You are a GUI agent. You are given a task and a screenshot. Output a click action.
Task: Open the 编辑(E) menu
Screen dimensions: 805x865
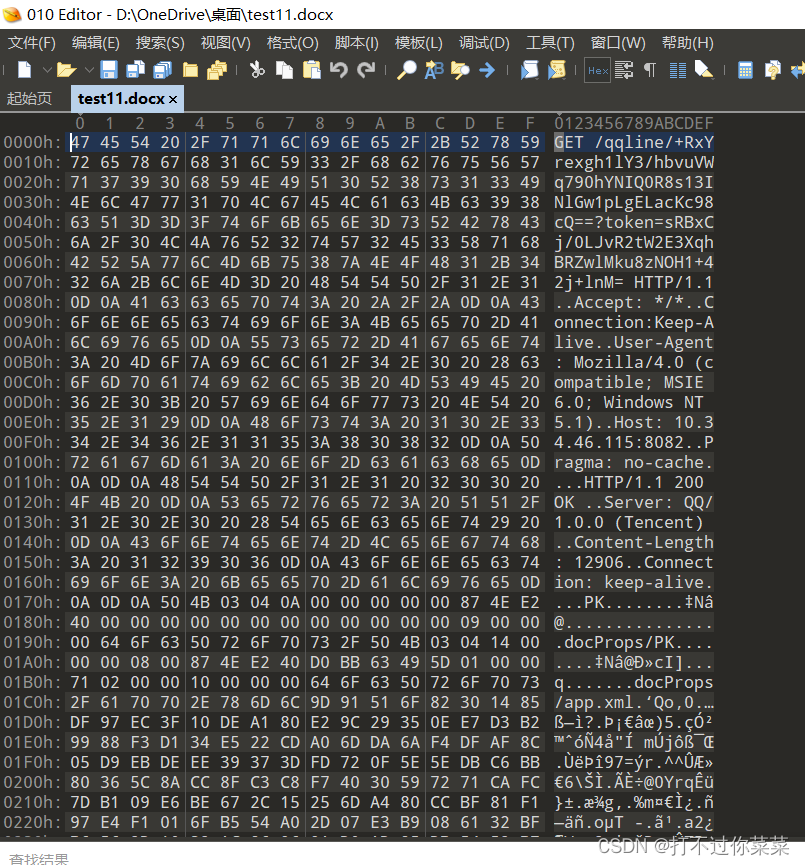[x=95, y=42]
